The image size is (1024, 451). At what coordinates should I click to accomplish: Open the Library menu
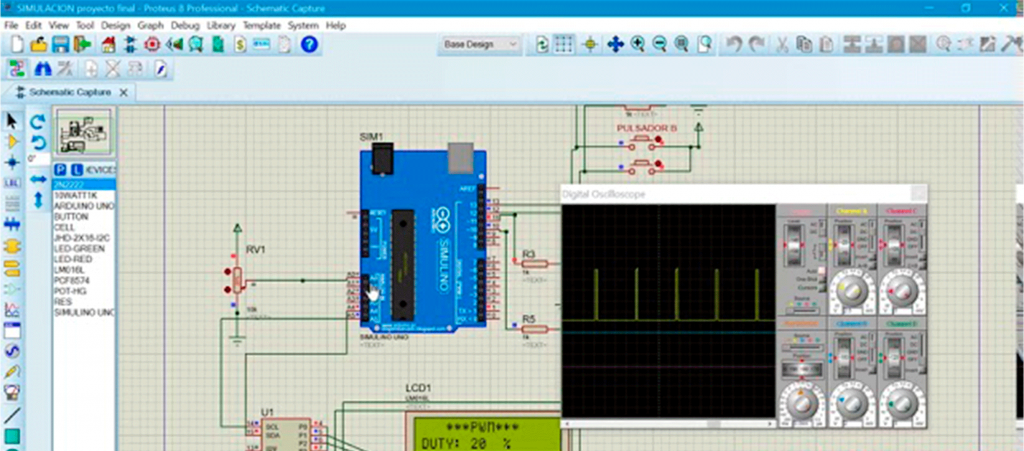pos(221,24)
